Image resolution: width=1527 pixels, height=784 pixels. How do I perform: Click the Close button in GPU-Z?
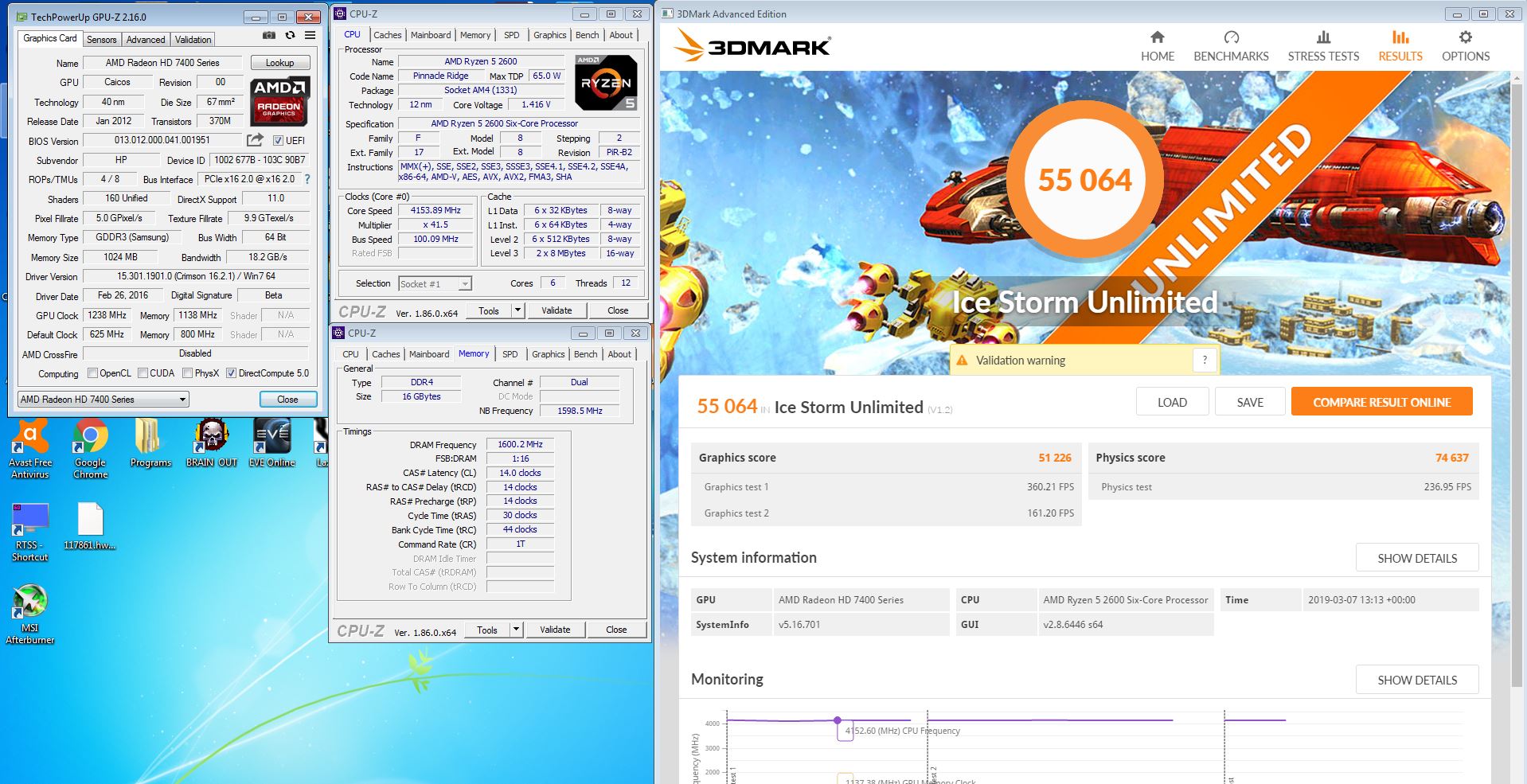[x=287, y=400]
